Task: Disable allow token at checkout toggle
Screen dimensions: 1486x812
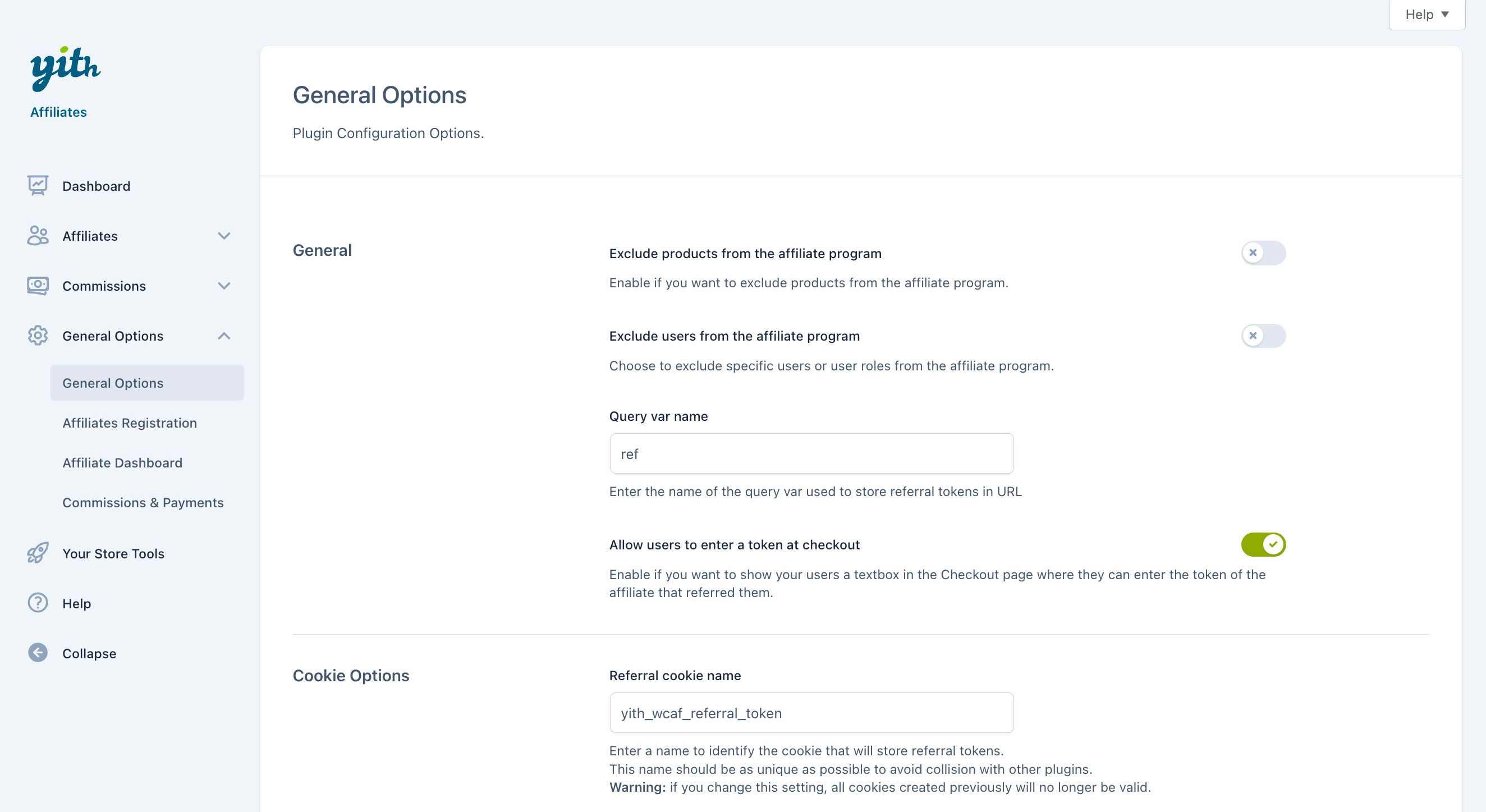Action: [x=1263, y=544]
